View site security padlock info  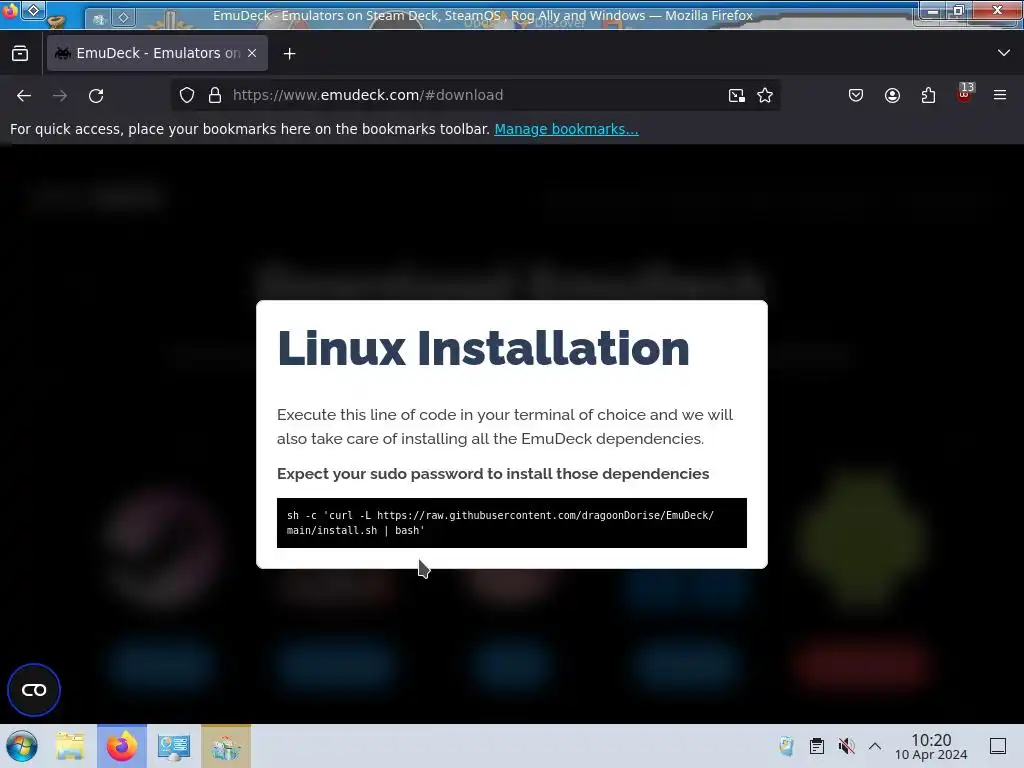(215, 95)
